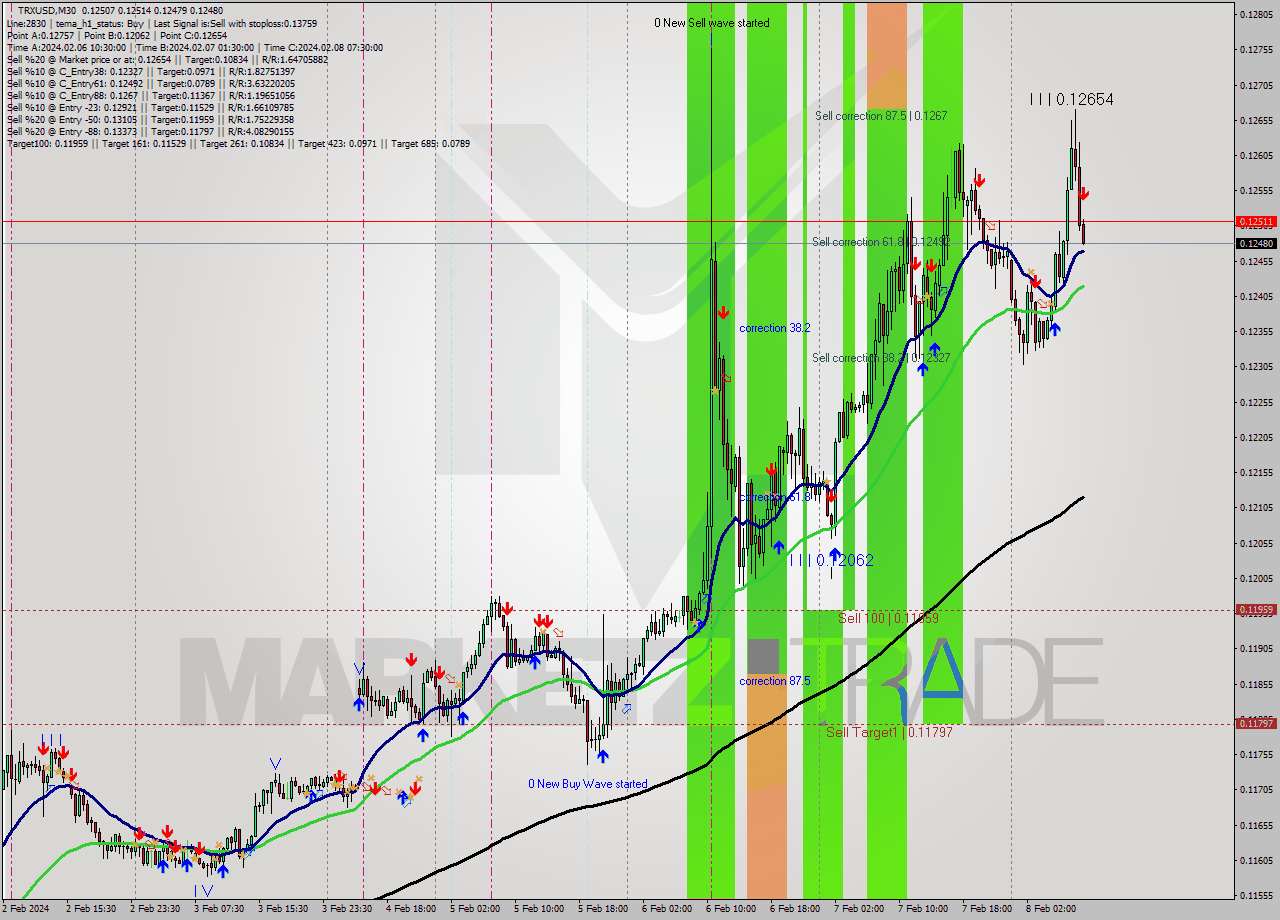Click the '4 Feb 18:00' time axis label
This screenshot has width=1280, height=920.
[x=411, y=909]
